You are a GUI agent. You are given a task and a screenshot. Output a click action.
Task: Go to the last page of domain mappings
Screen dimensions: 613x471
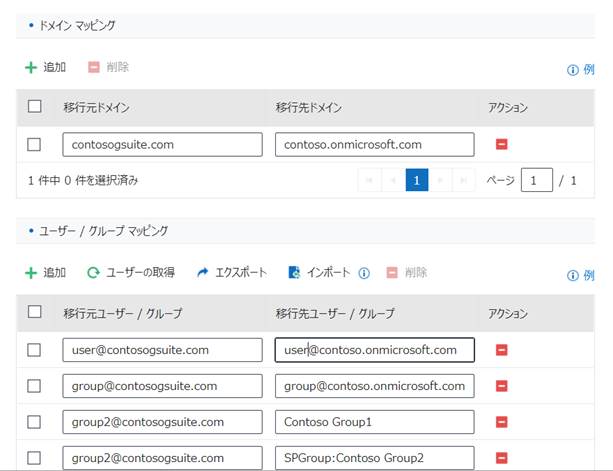tap(464, 180)
